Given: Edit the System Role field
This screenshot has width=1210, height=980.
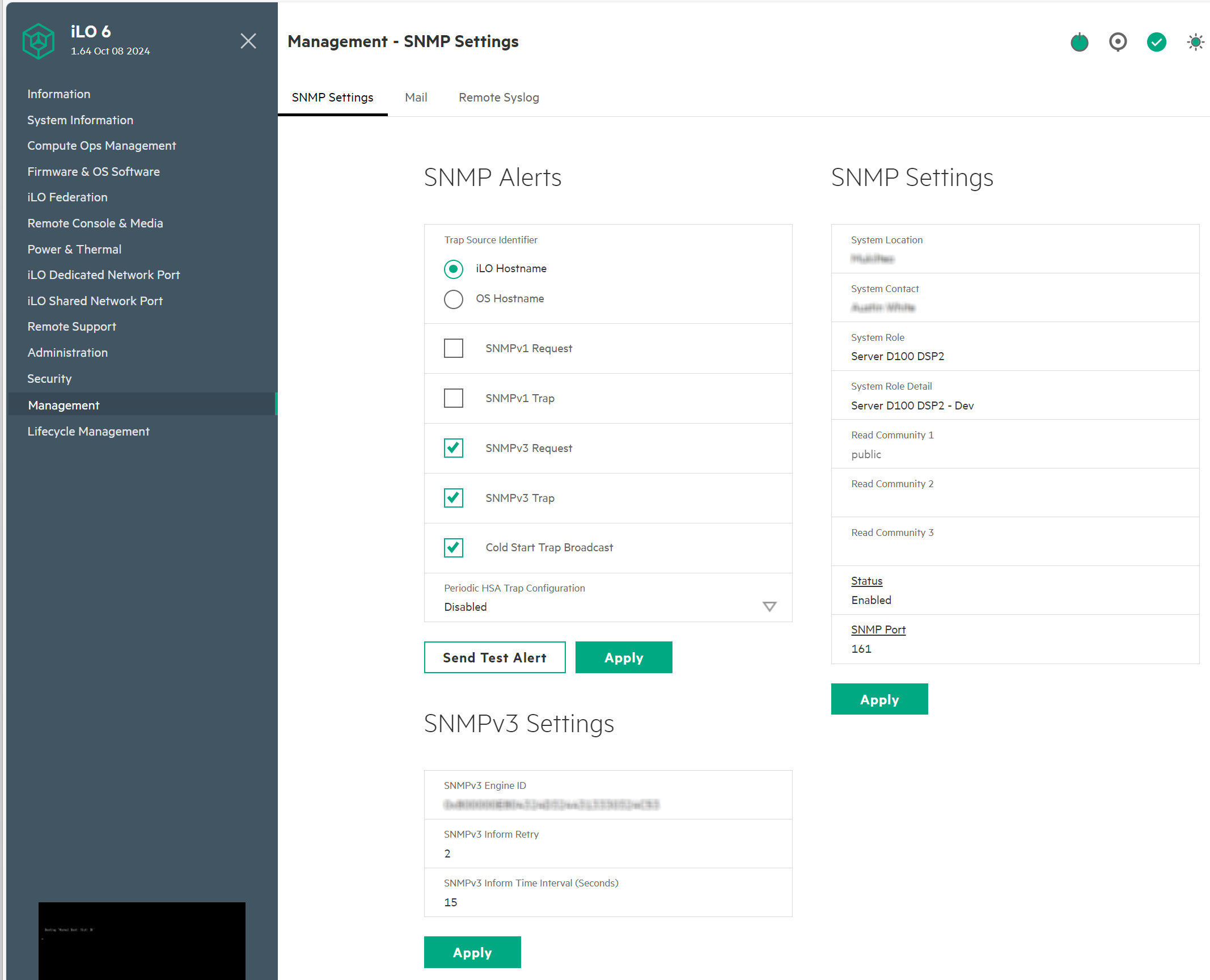Looking at the screenshot, I should coord(1015,347).
